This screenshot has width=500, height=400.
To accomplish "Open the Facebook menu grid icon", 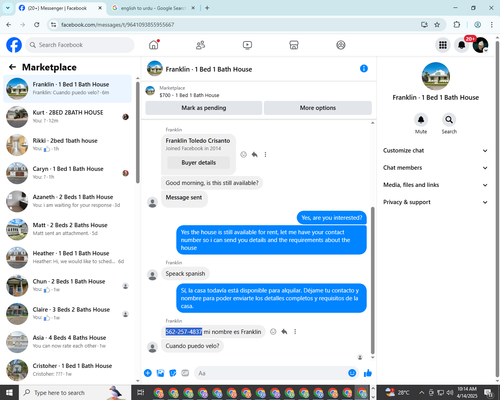I will 443,45.
